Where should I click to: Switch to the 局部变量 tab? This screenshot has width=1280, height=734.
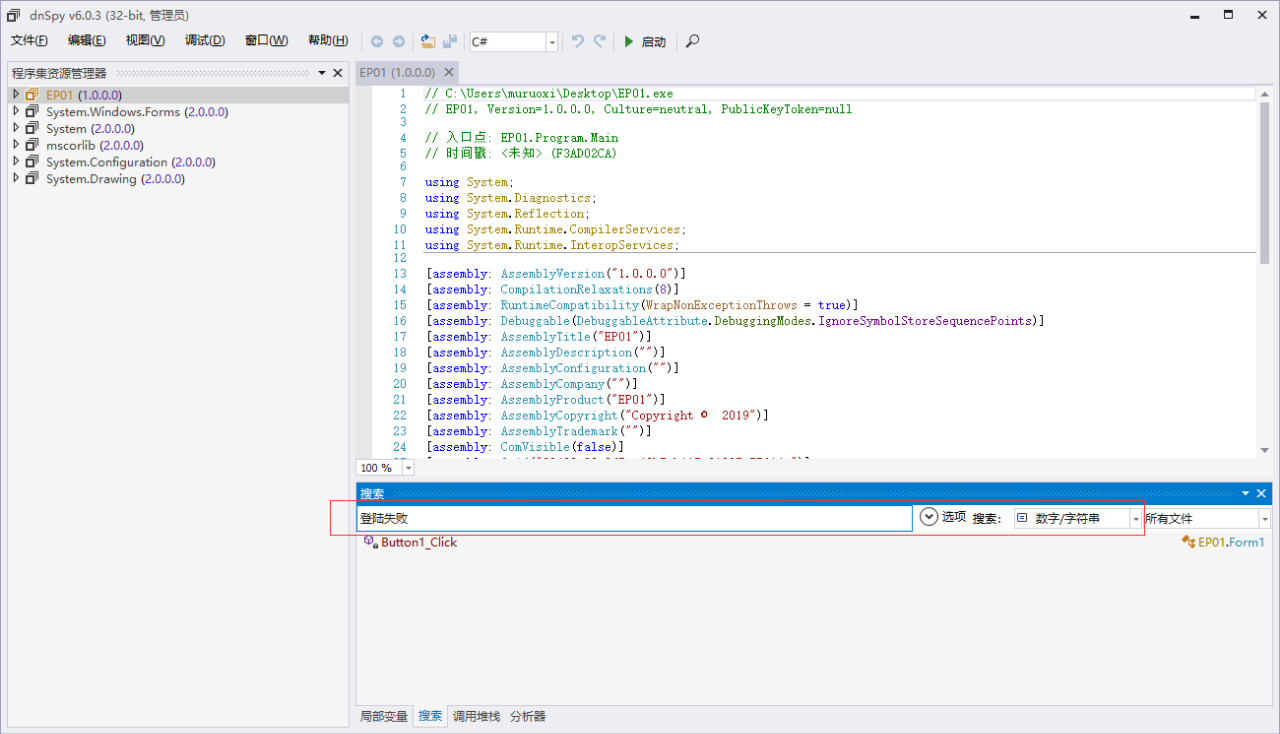[385, 716]
